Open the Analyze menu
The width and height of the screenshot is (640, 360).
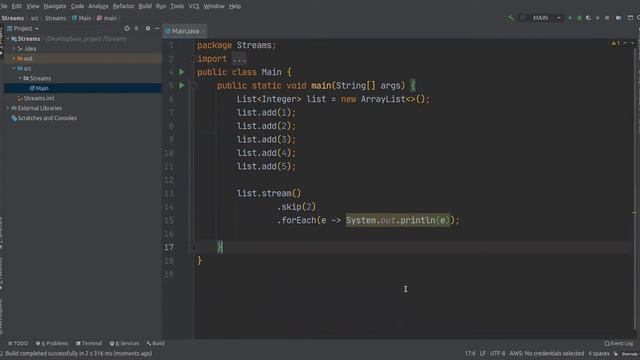tap(98, 6)
